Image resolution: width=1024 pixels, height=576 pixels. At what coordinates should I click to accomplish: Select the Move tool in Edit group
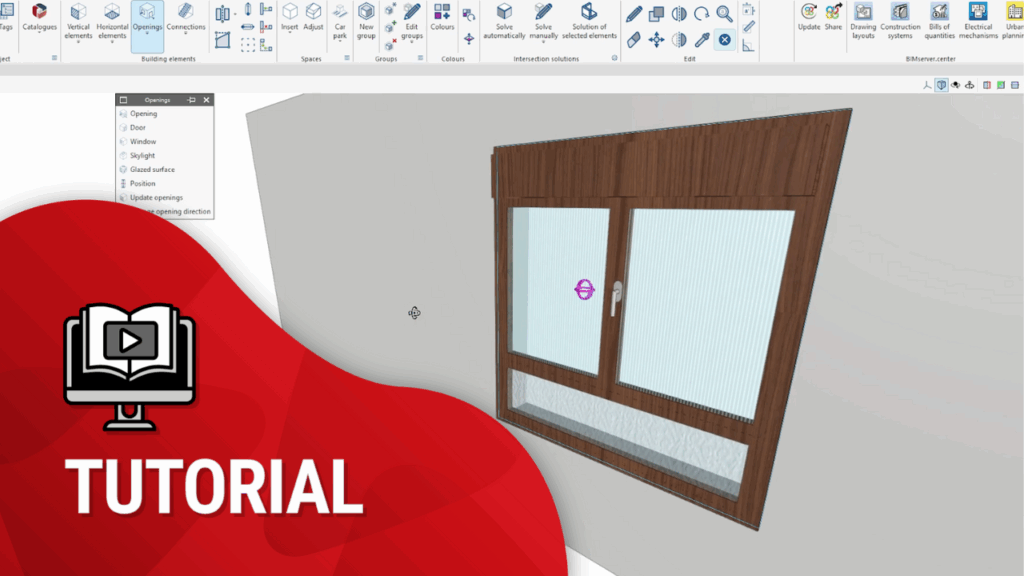(656, 40)
